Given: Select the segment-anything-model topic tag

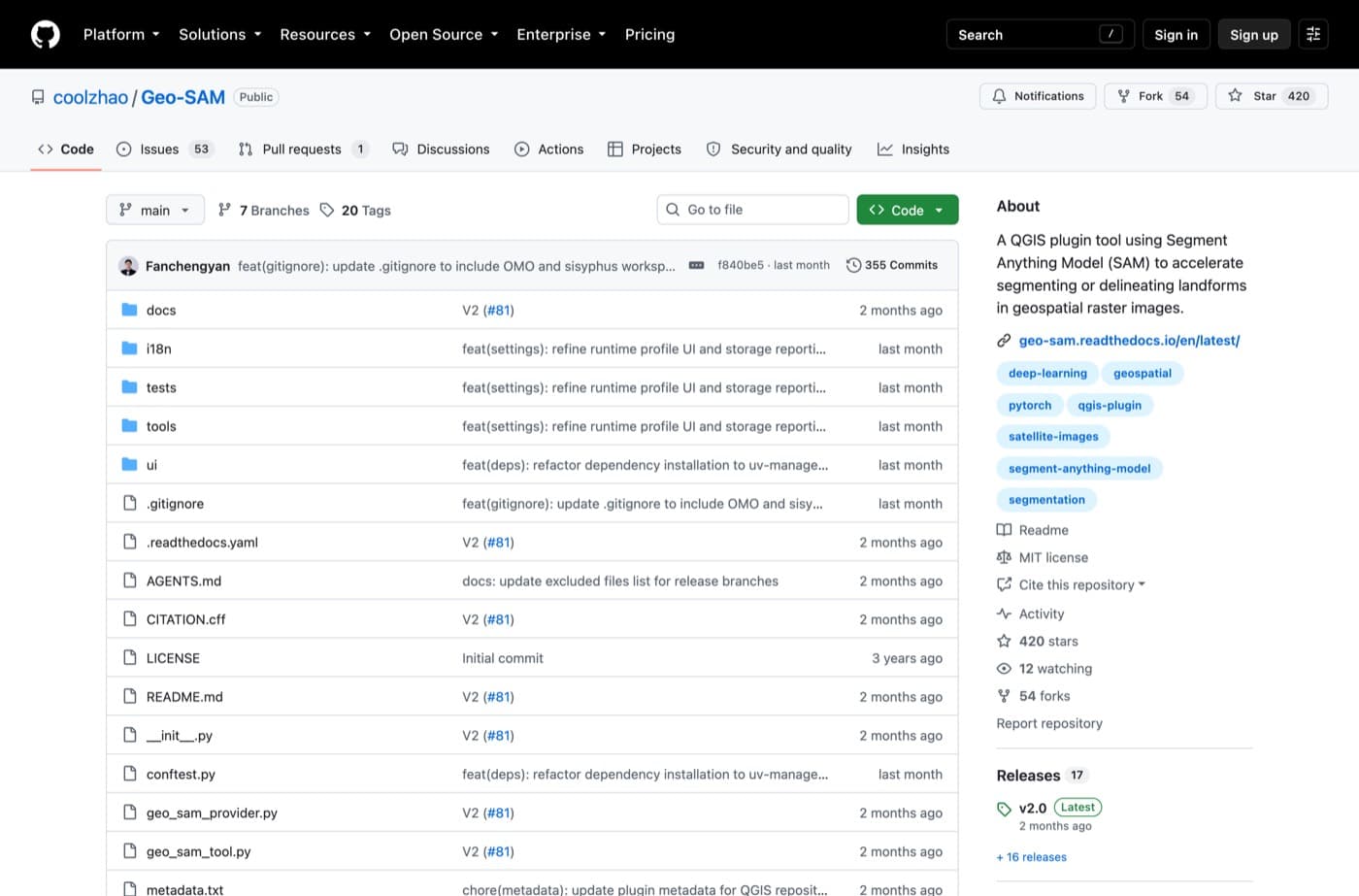Looking at the screenshot, I should [1078, 468].
